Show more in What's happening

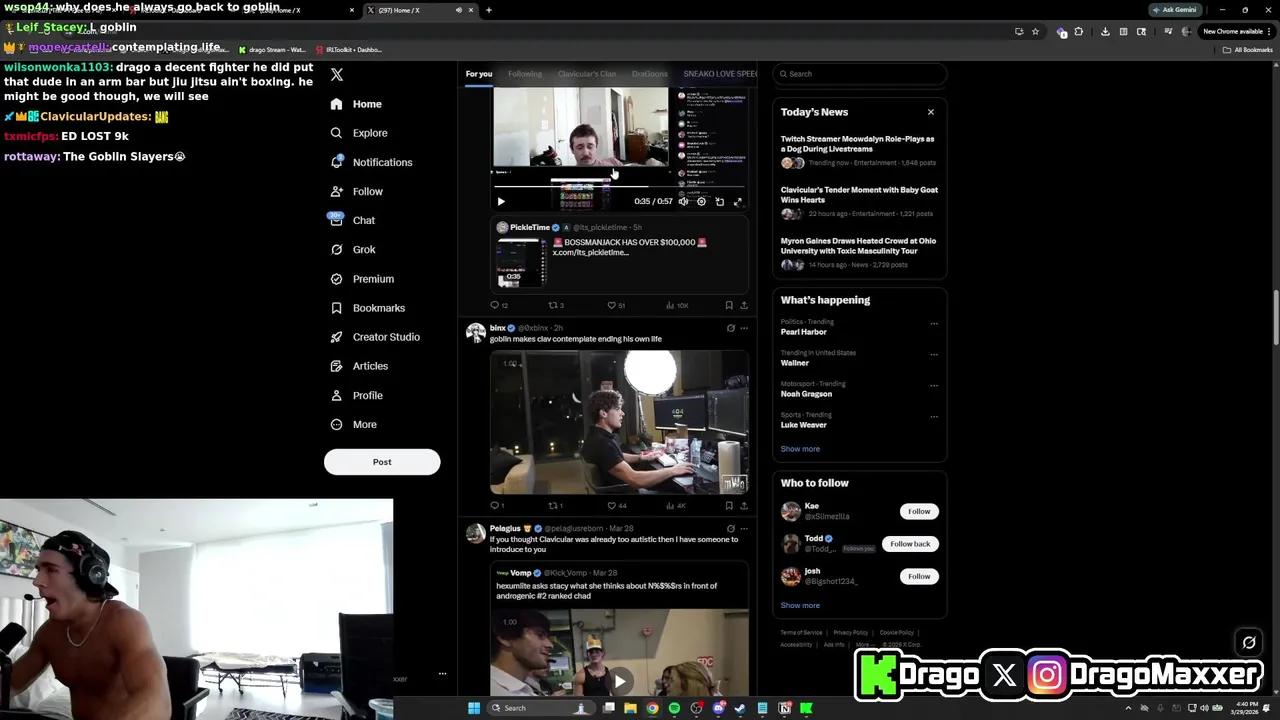800,449
